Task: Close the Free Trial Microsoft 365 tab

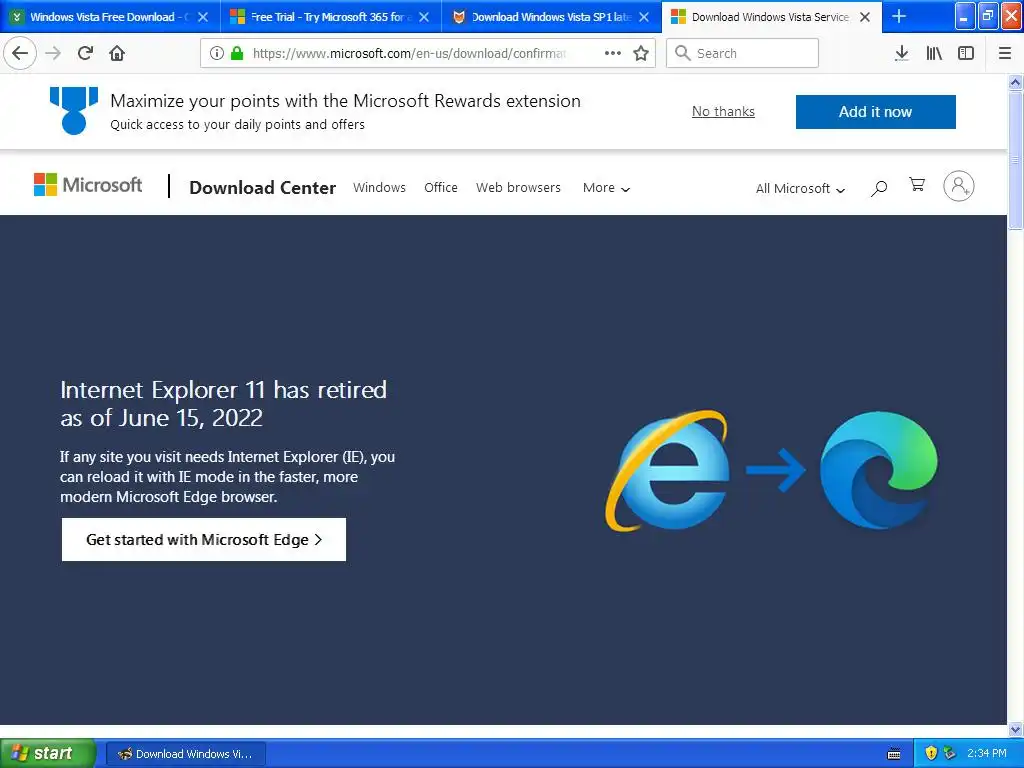Action: pos(424,17)
